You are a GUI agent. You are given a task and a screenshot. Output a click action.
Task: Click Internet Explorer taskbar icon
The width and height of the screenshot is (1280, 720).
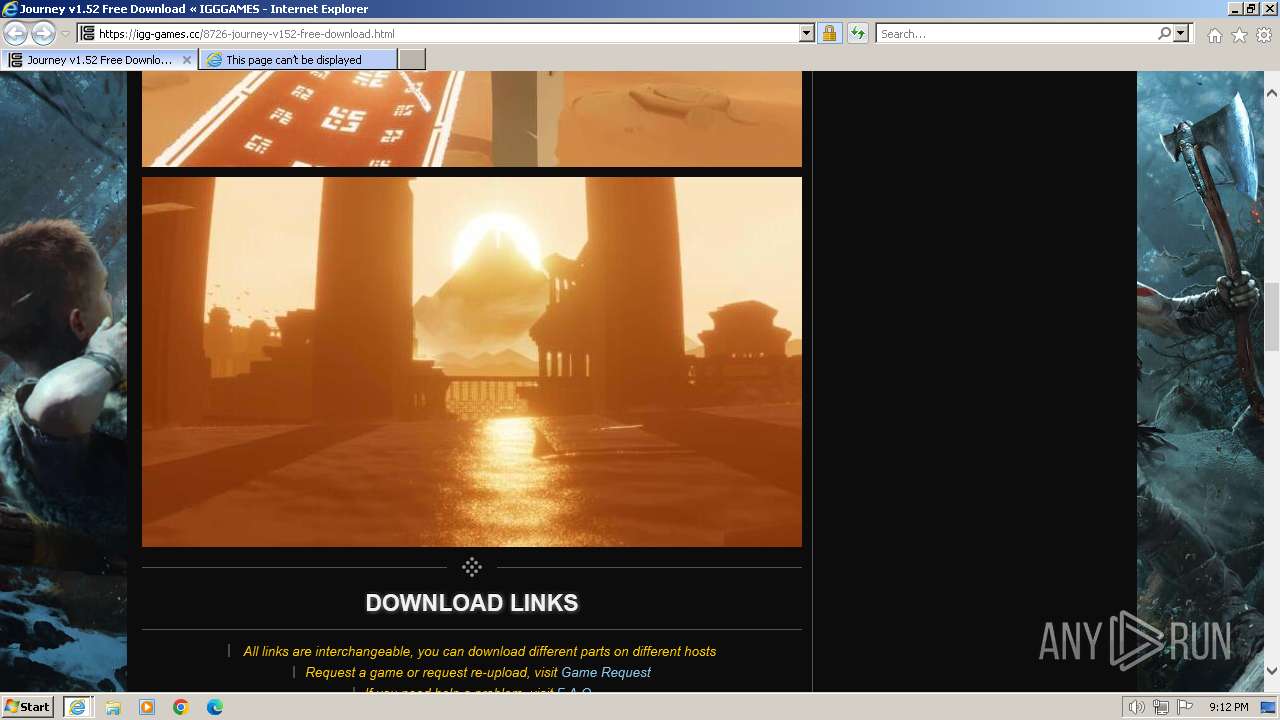coord(77,707)
